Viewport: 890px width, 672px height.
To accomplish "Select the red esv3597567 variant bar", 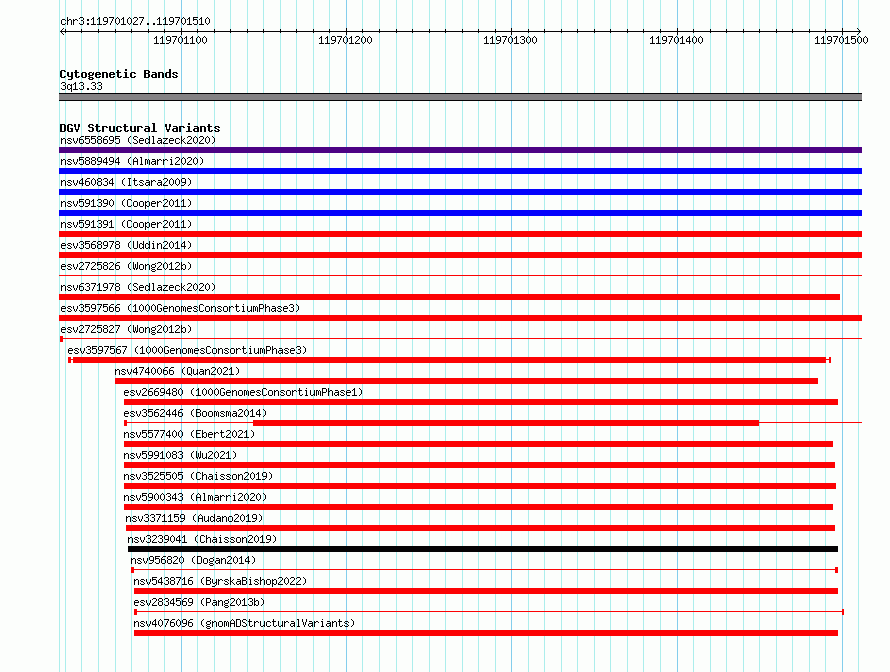I will (x=450, y=360).
